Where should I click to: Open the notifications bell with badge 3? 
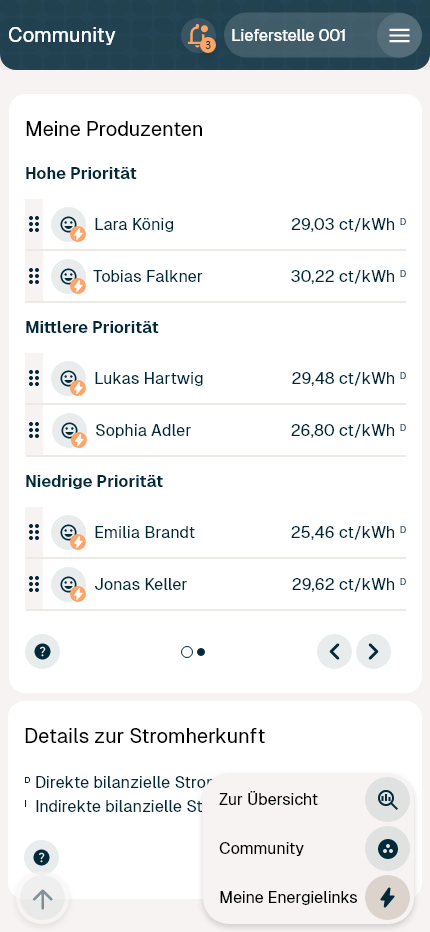point(199,36)
